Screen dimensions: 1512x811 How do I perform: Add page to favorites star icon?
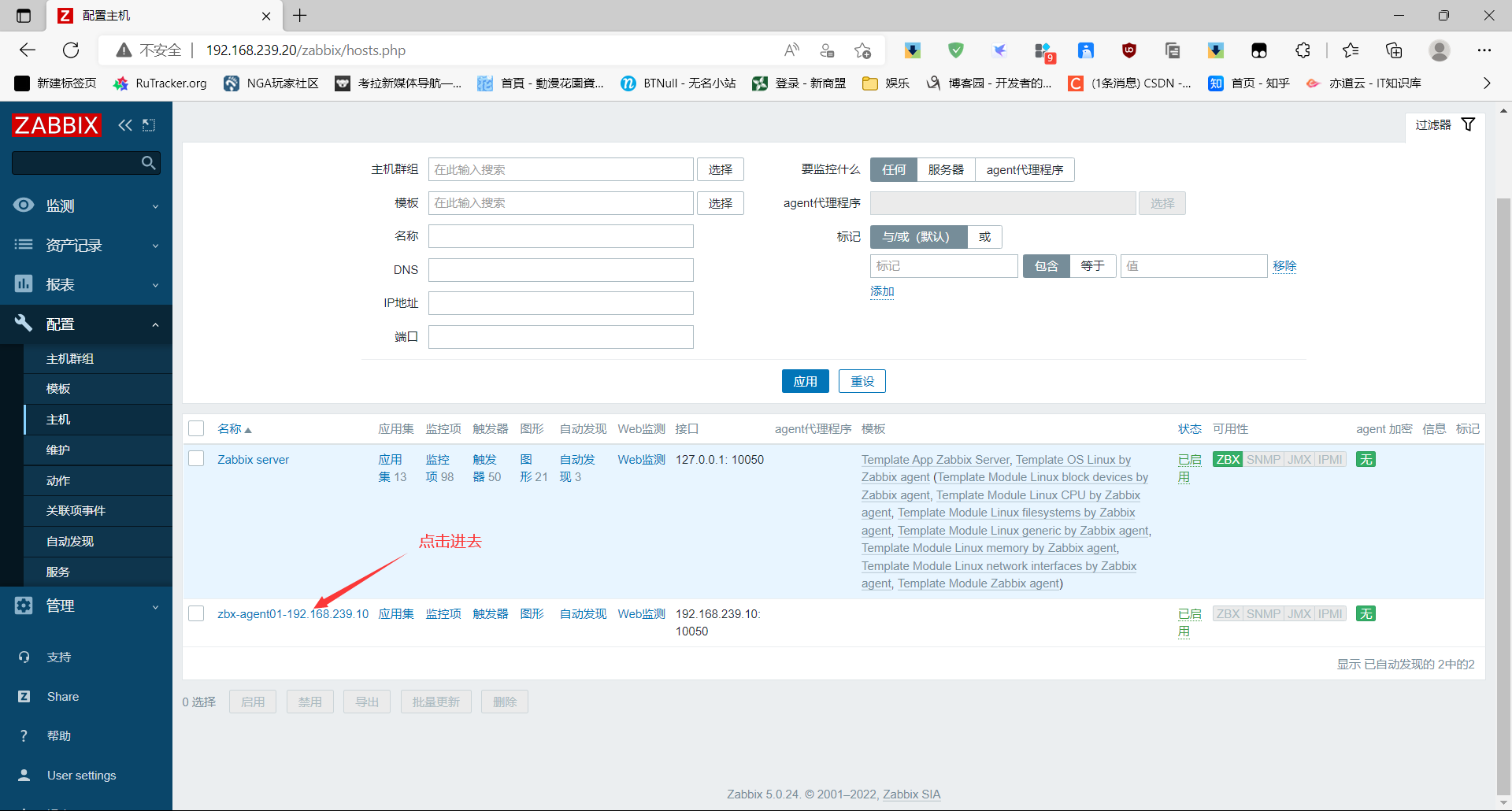[x=862, y=50]
